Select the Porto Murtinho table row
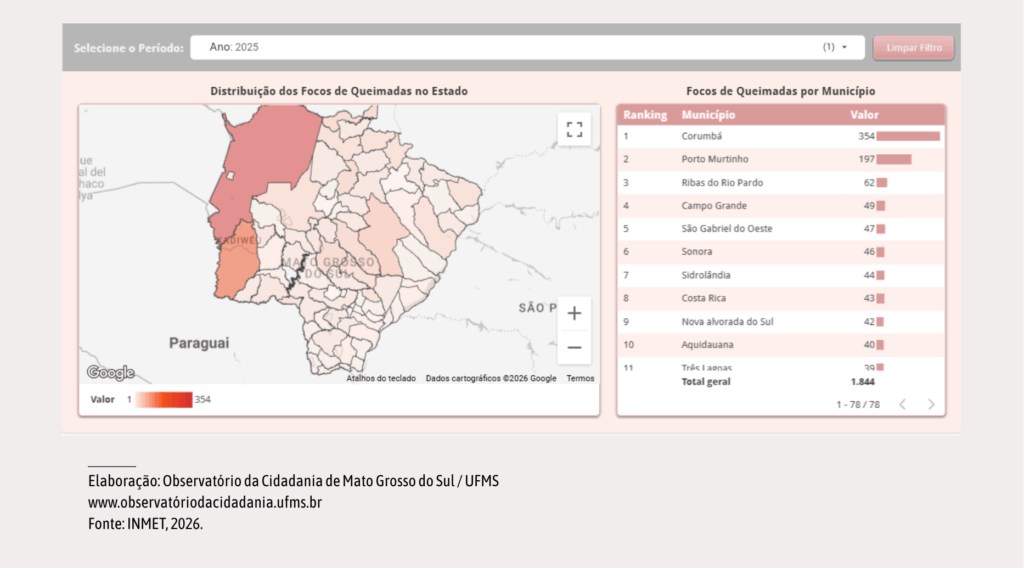1024x568 pixels. pos(781,159)
